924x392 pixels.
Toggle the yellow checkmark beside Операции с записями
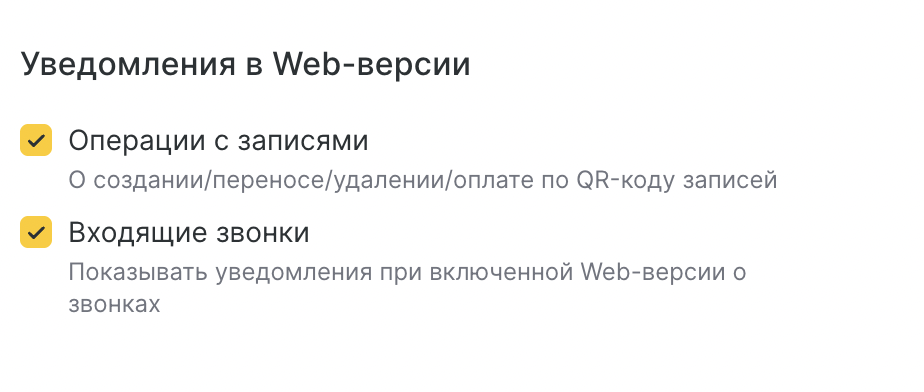(x=36, y=140)
